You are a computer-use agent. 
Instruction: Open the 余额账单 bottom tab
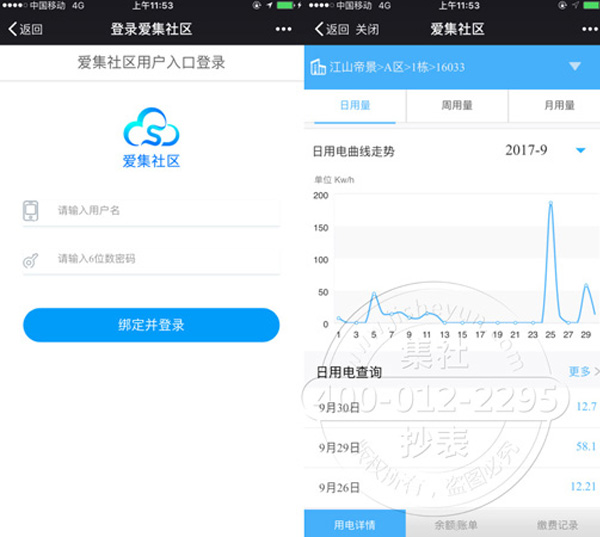tap(456, 523)
